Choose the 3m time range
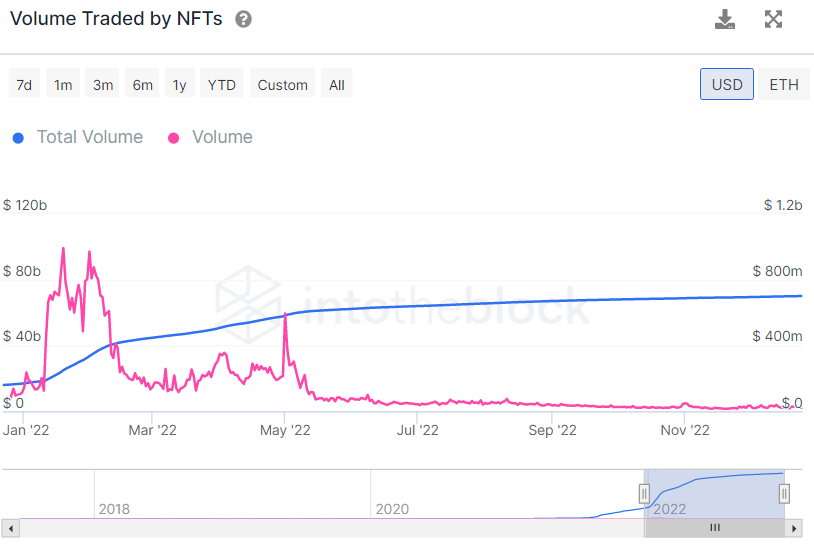 coord(103,85)
